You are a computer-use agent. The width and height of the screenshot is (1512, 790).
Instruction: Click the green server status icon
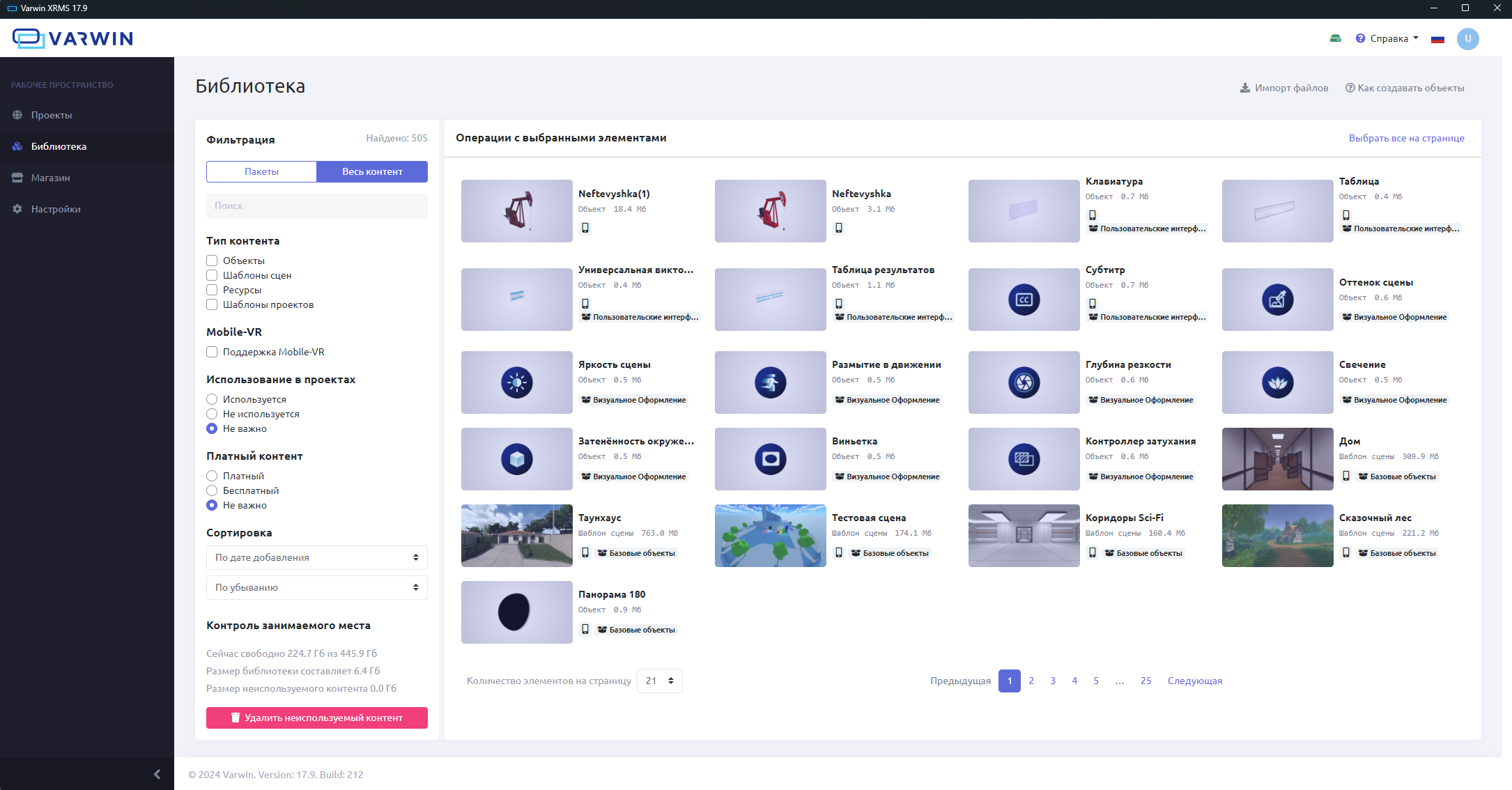coord(1335,38)
